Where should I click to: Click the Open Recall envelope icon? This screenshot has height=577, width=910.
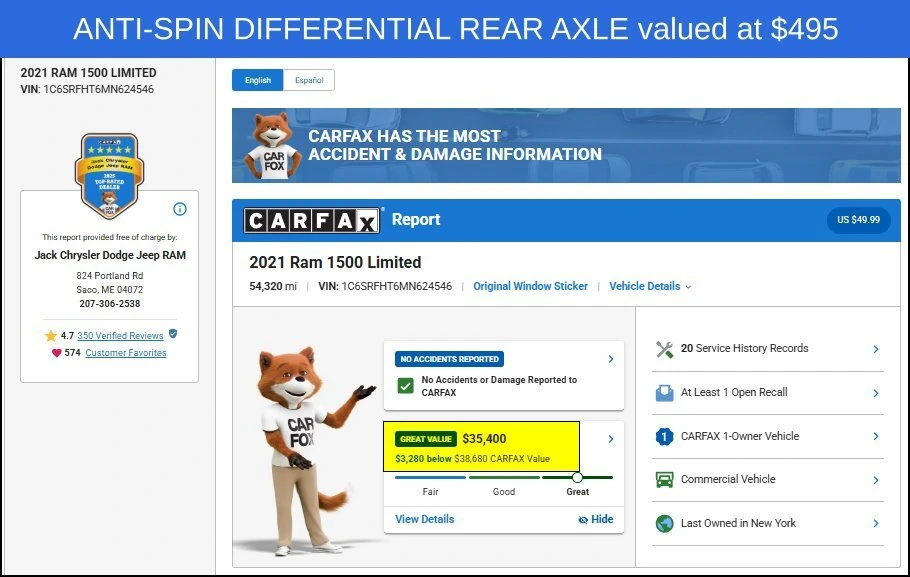[x=665, y=393]
